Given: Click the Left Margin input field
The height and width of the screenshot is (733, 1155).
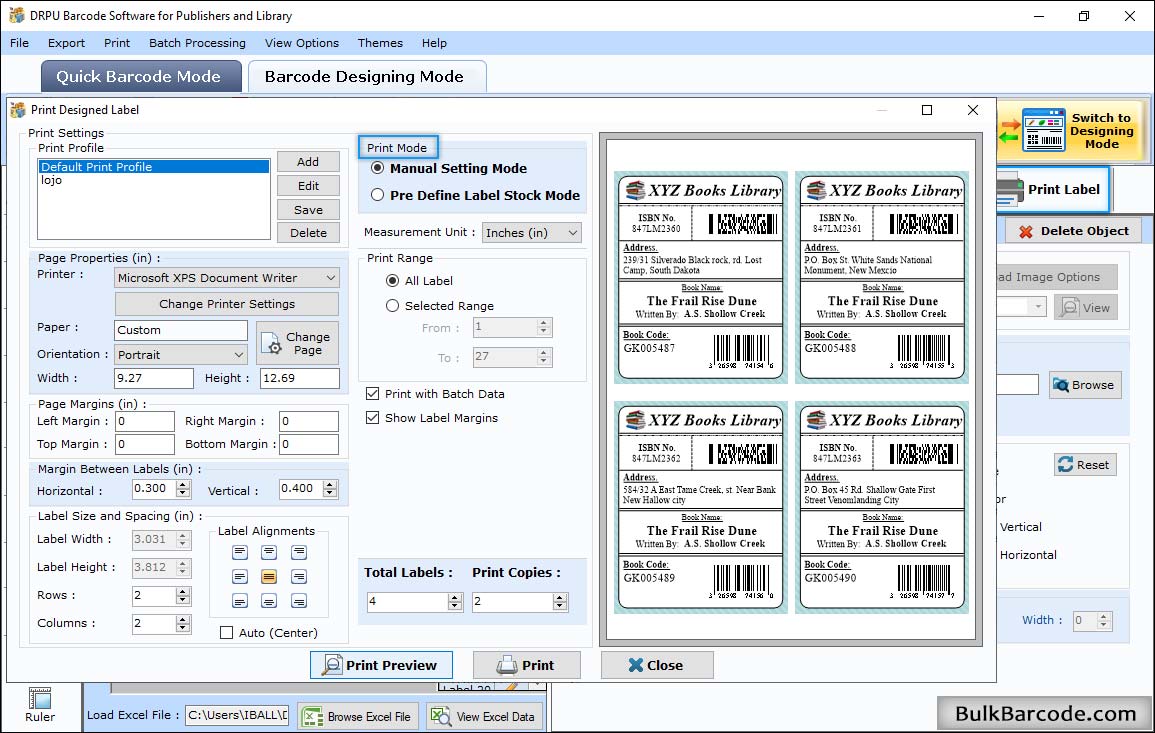Looking at the screenshot, I should [145, 421].
